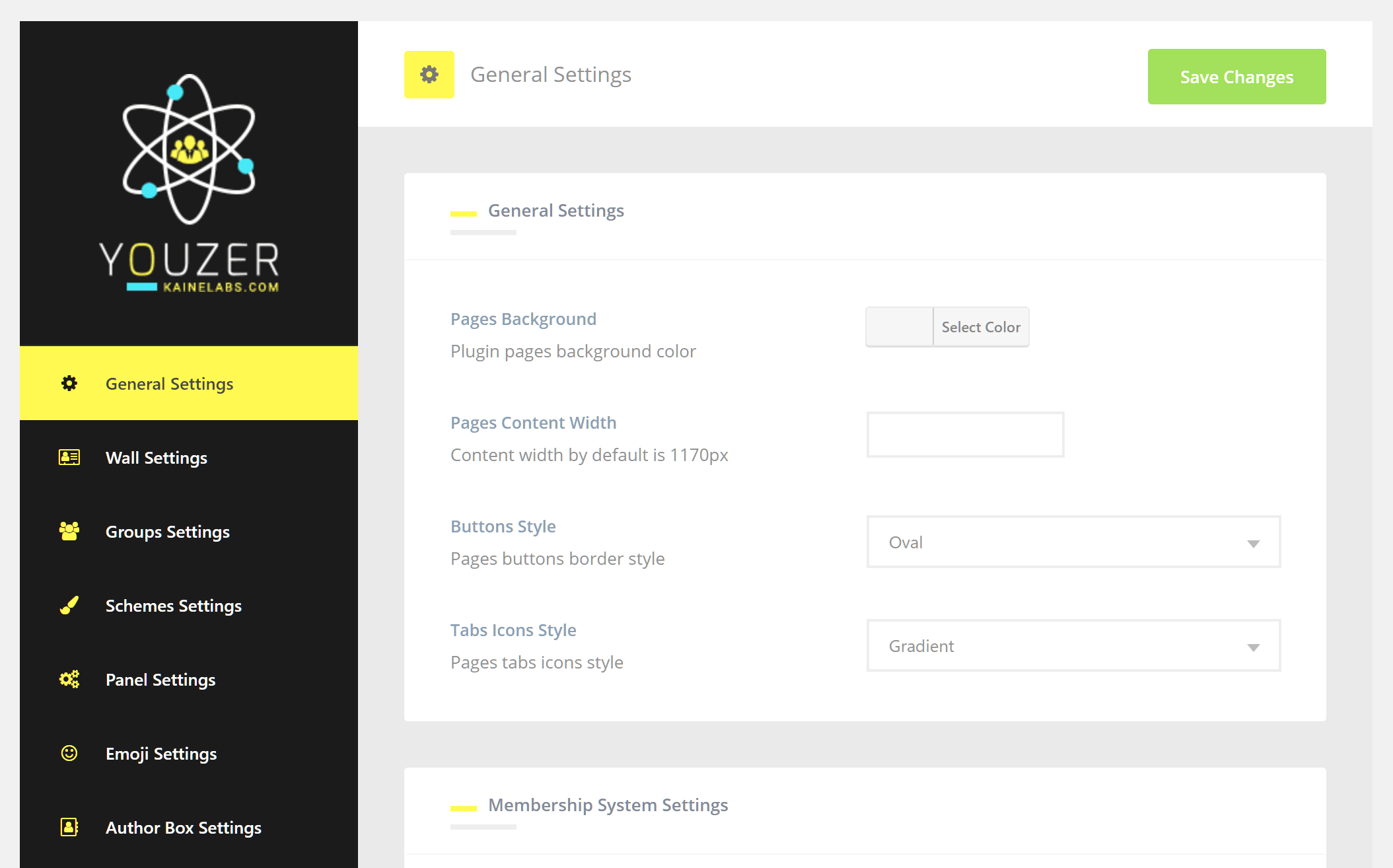Open Emoji Settings menu entry

coord(161,754)
